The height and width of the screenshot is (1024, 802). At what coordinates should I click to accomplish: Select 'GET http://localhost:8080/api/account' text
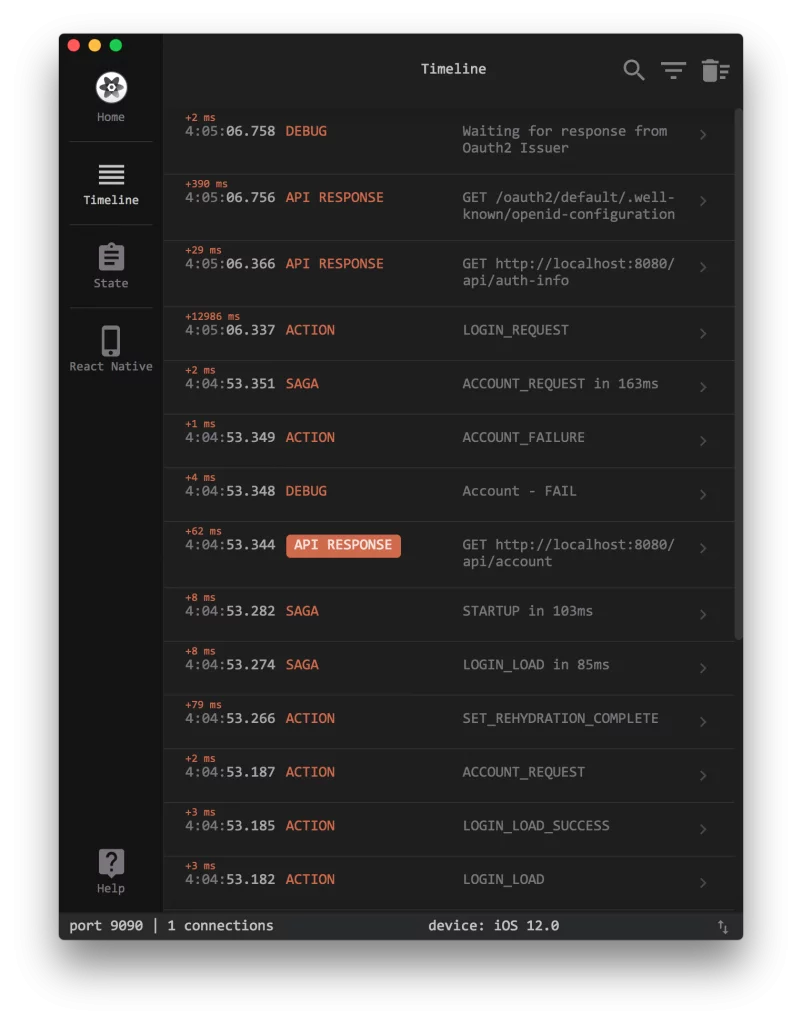click(568, 553)
